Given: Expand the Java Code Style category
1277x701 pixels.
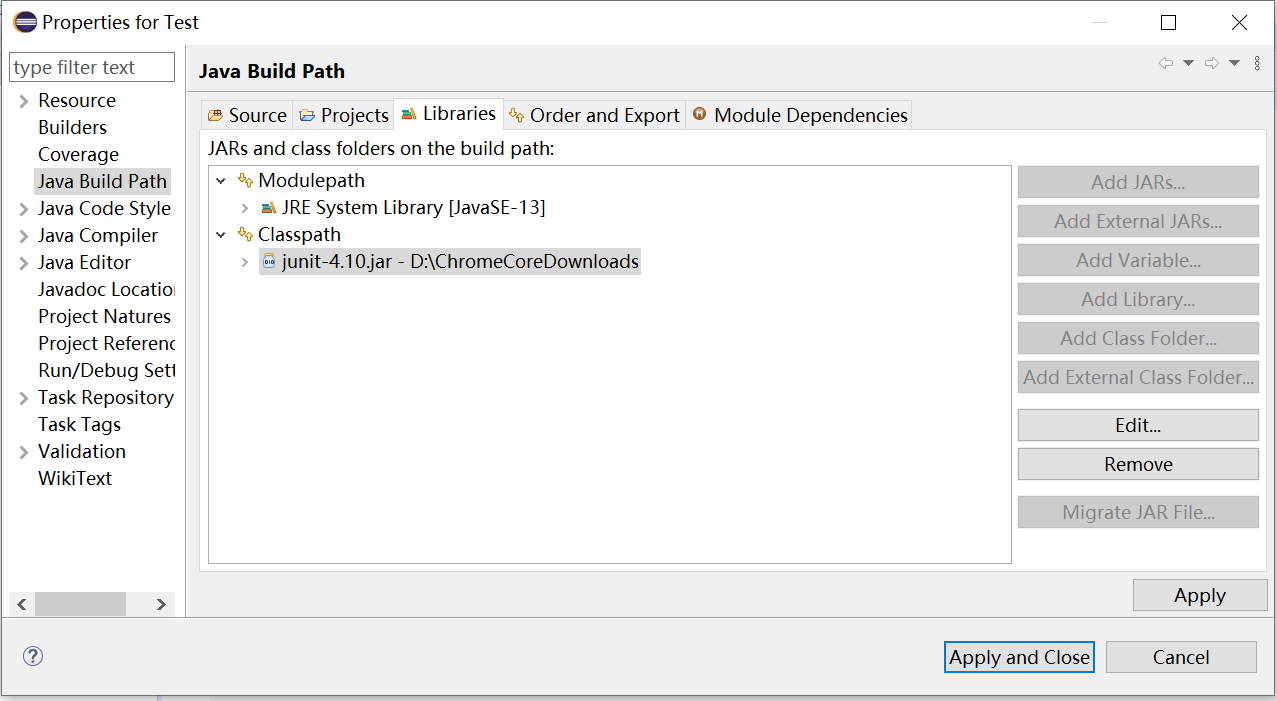Looking at the screenshot, I should point(24,209).
